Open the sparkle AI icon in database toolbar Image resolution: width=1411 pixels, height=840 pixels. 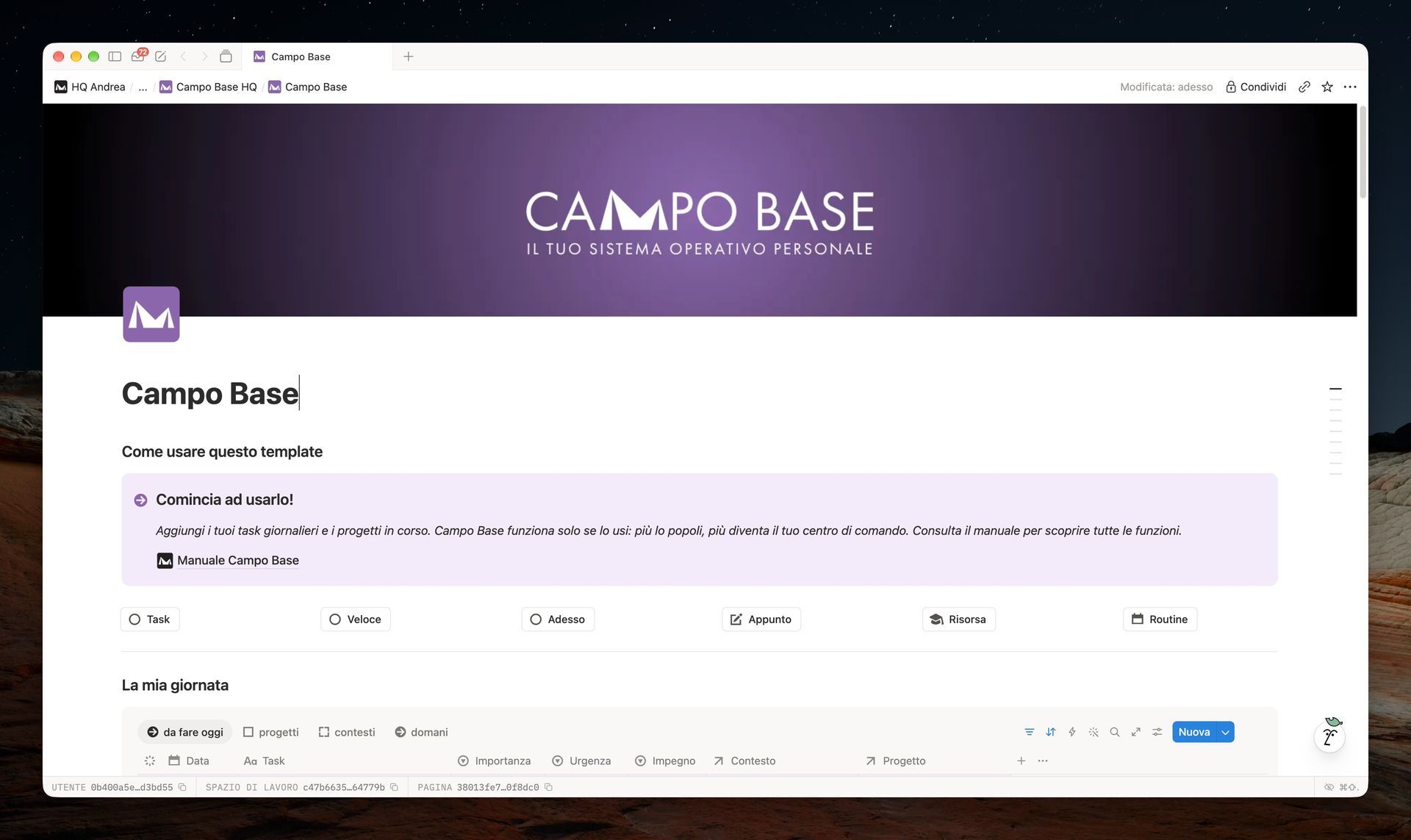click(x=1094, y=732)
